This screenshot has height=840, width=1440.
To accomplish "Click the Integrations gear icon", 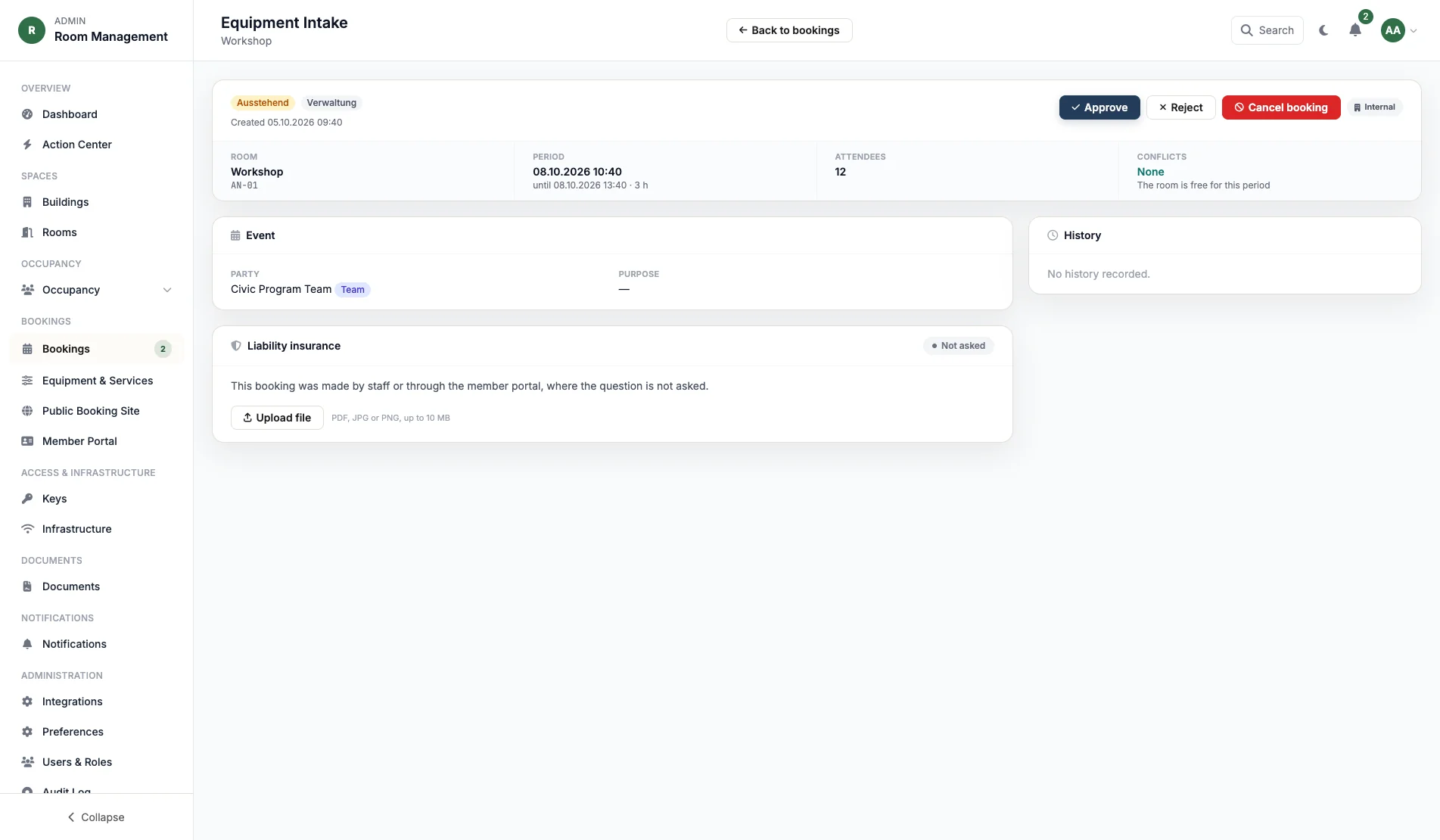I will click(x=27, y=702).
